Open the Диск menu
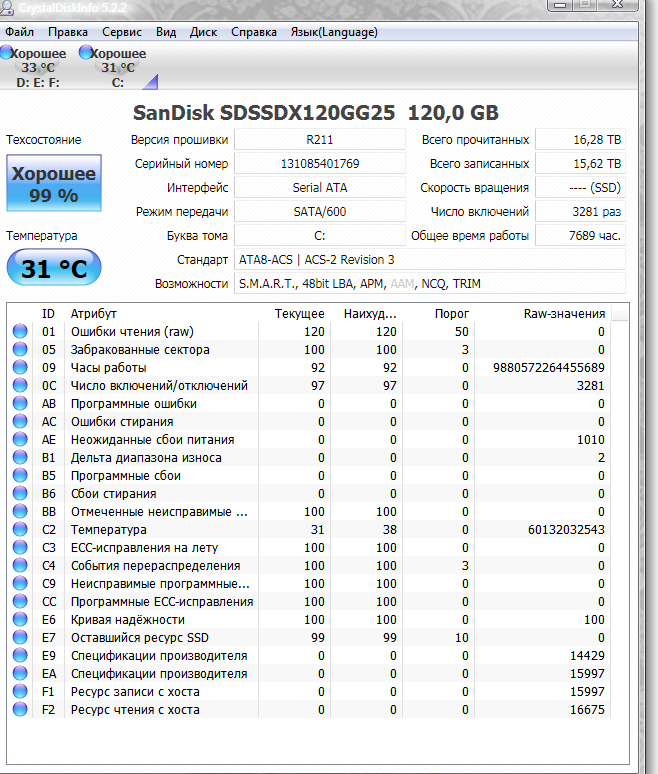Viewport: 658px width, 774px height. click(203, 32)
